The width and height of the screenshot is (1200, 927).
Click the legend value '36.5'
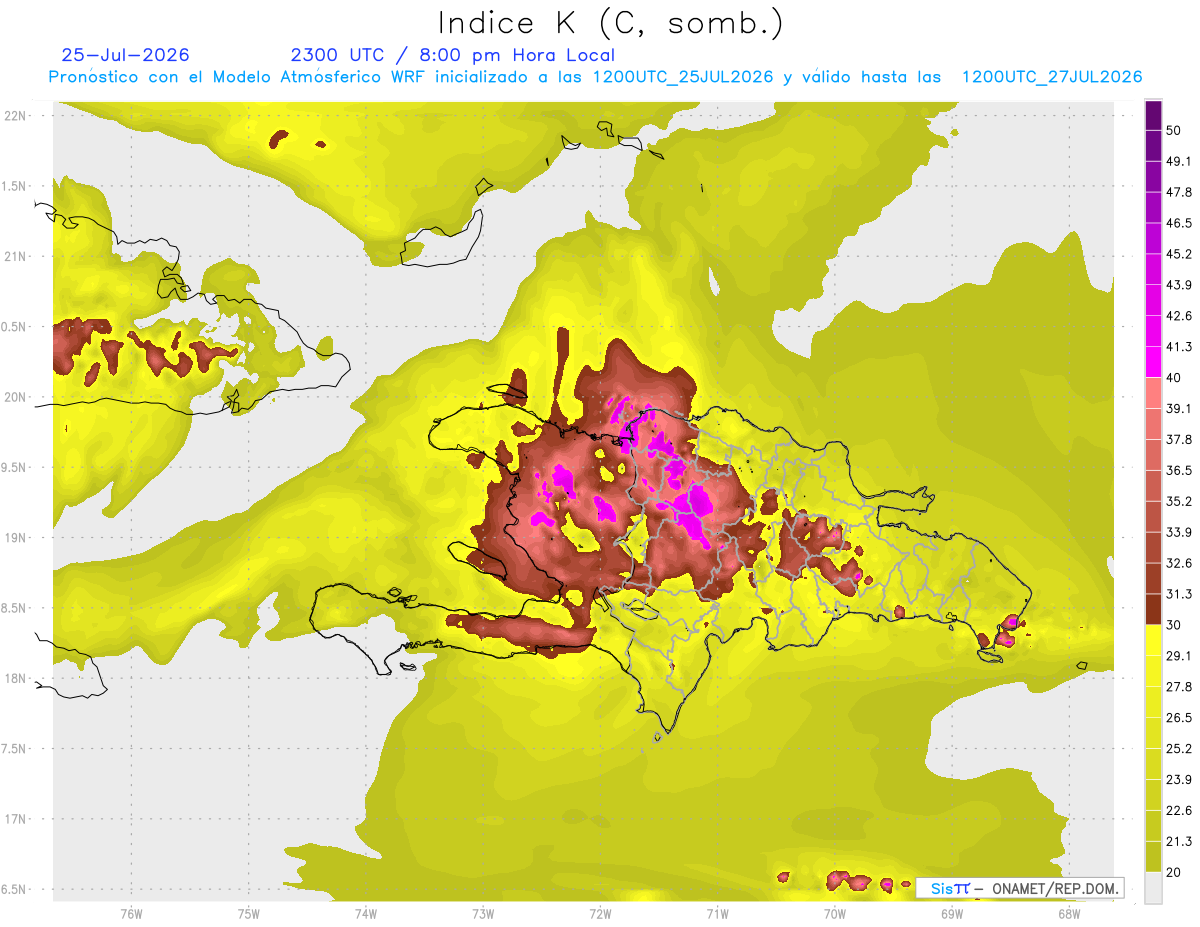[1179, 471]
